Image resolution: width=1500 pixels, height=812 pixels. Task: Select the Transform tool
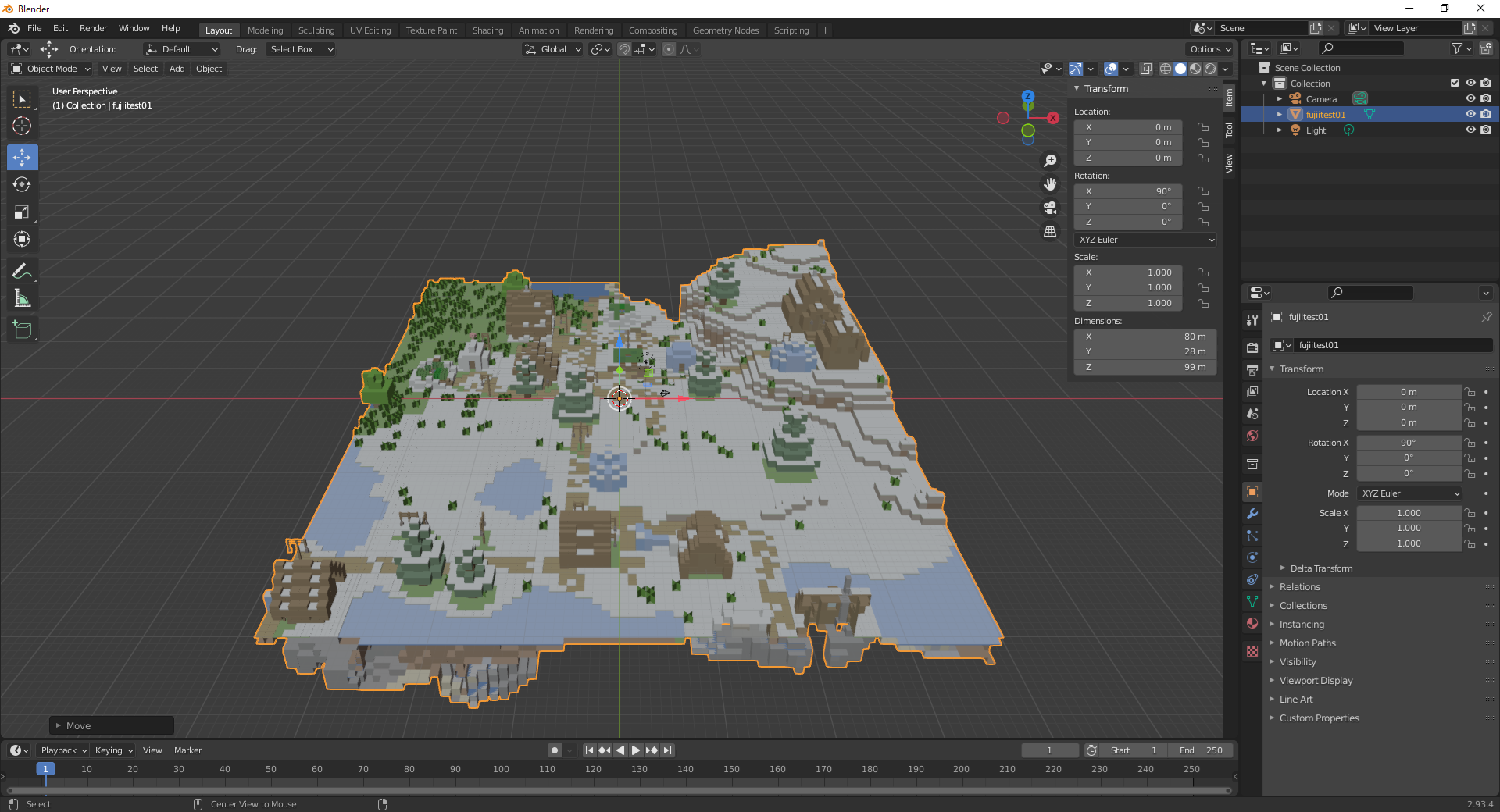point(22,239)
